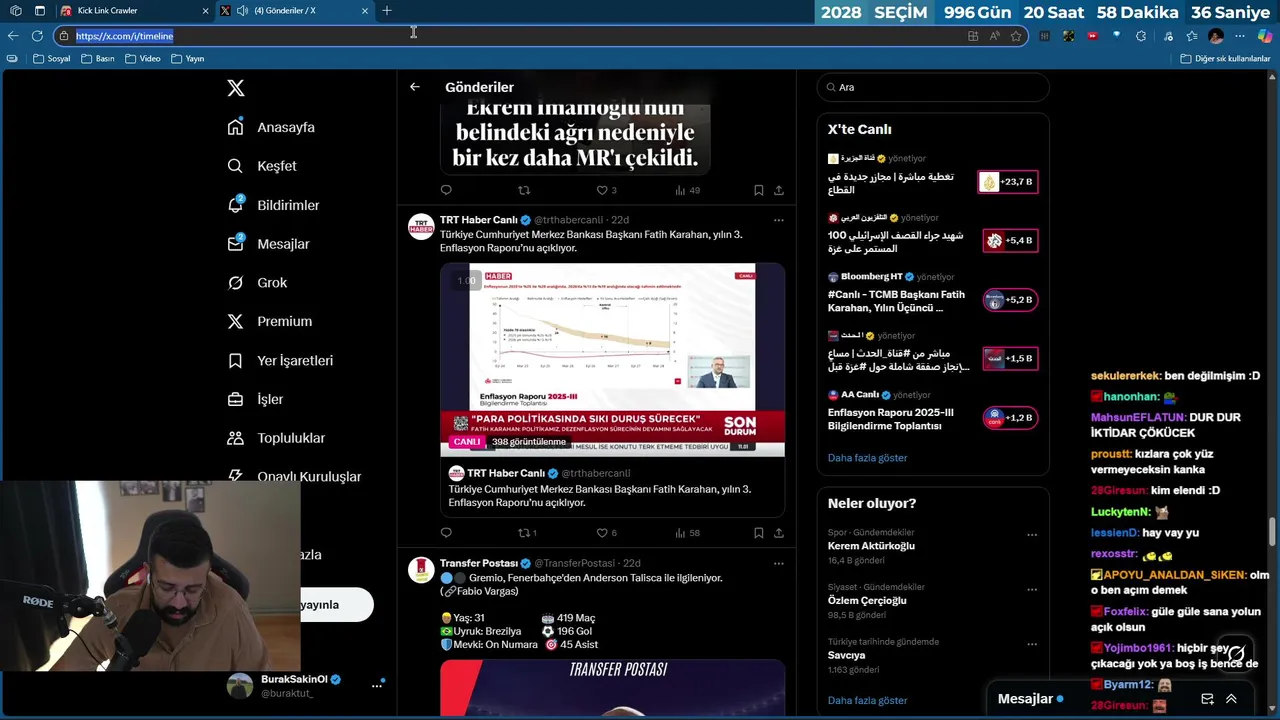Open Basın bookmarks folder
The width and height of the screenshot is (1280, 720).
click(97, 59)
